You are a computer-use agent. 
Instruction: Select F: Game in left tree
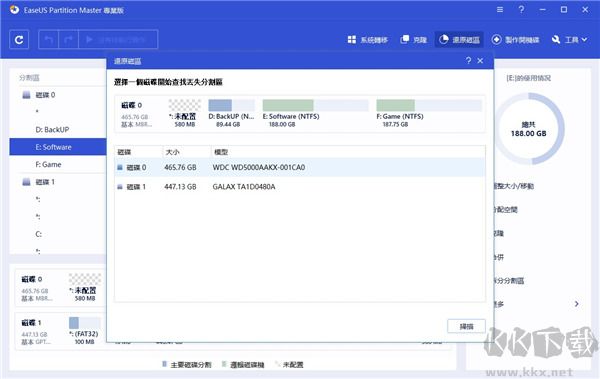pyautogui.click(x=48, y=164)
